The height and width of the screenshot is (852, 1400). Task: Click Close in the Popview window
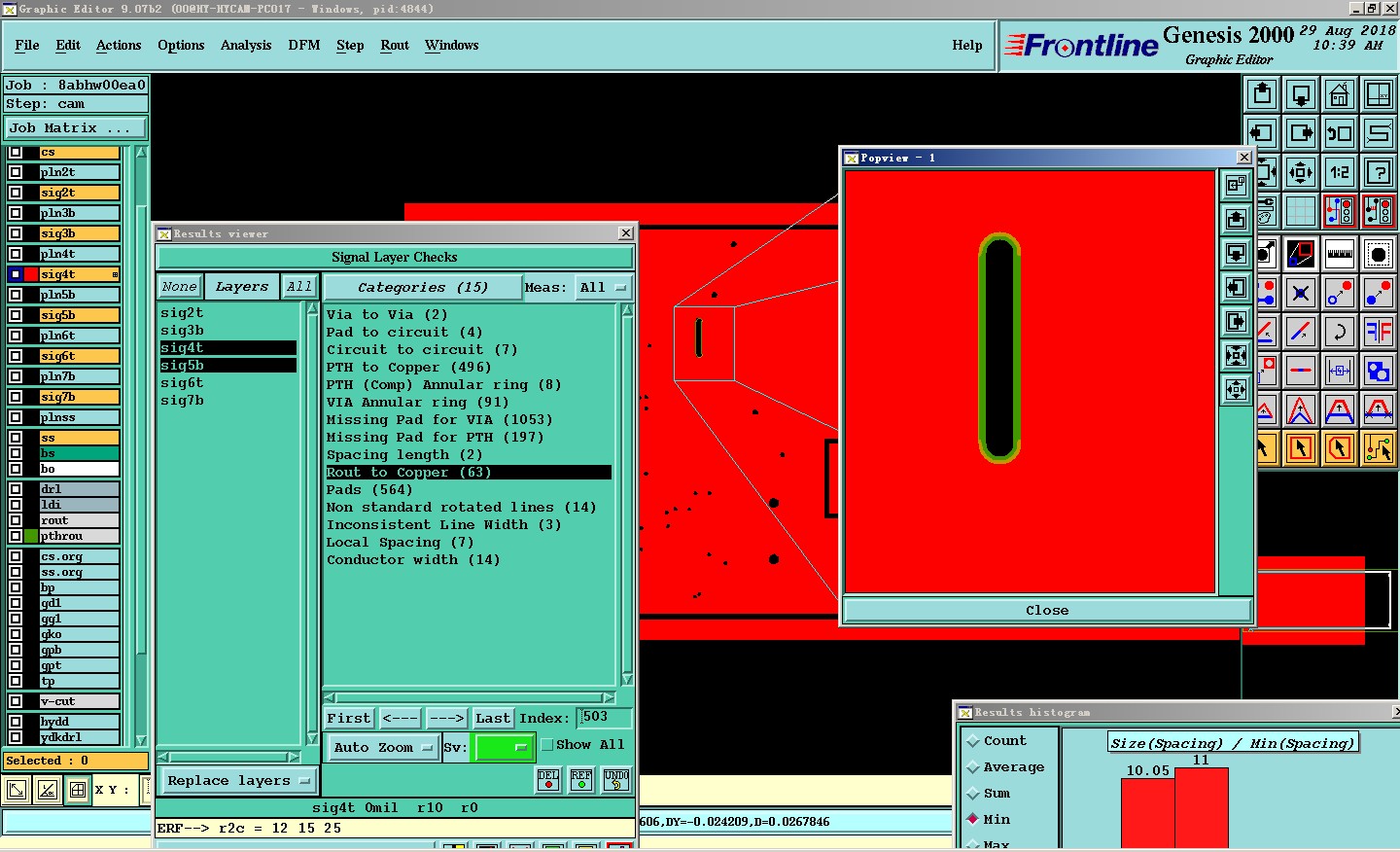click(1047, 611)
